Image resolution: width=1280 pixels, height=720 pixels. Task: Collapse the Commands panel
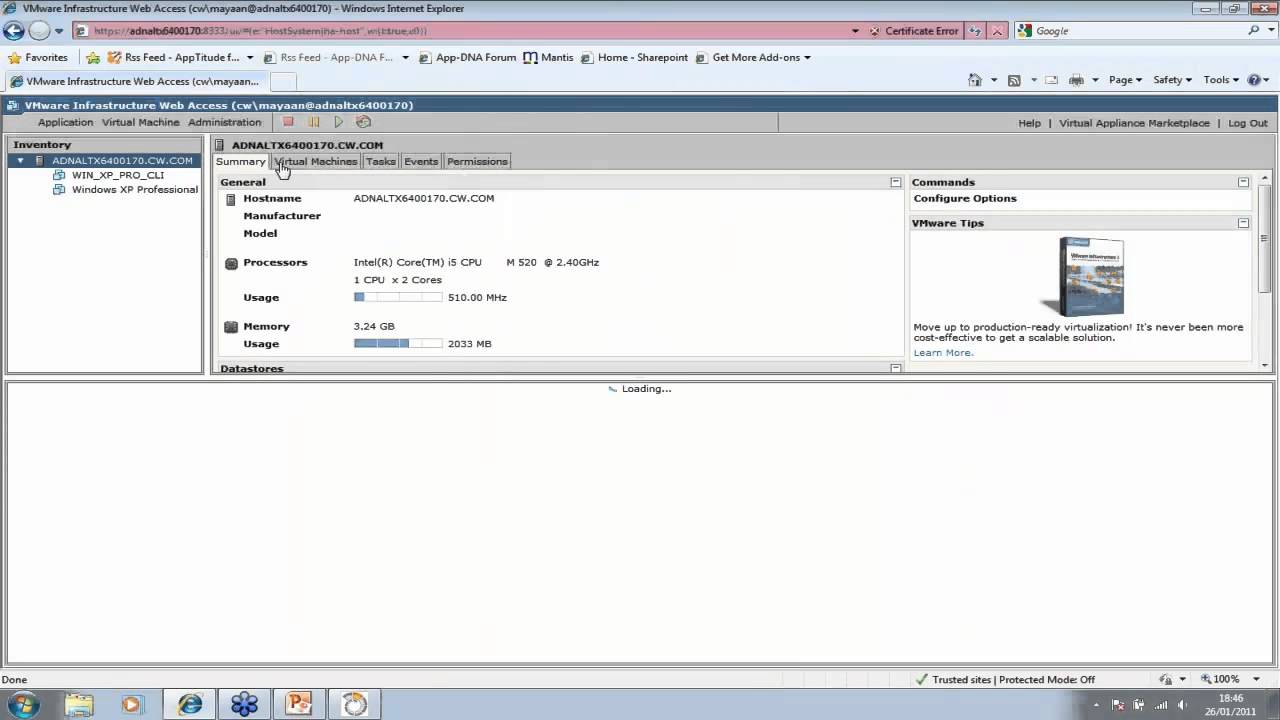click(x=1243, y=182)
